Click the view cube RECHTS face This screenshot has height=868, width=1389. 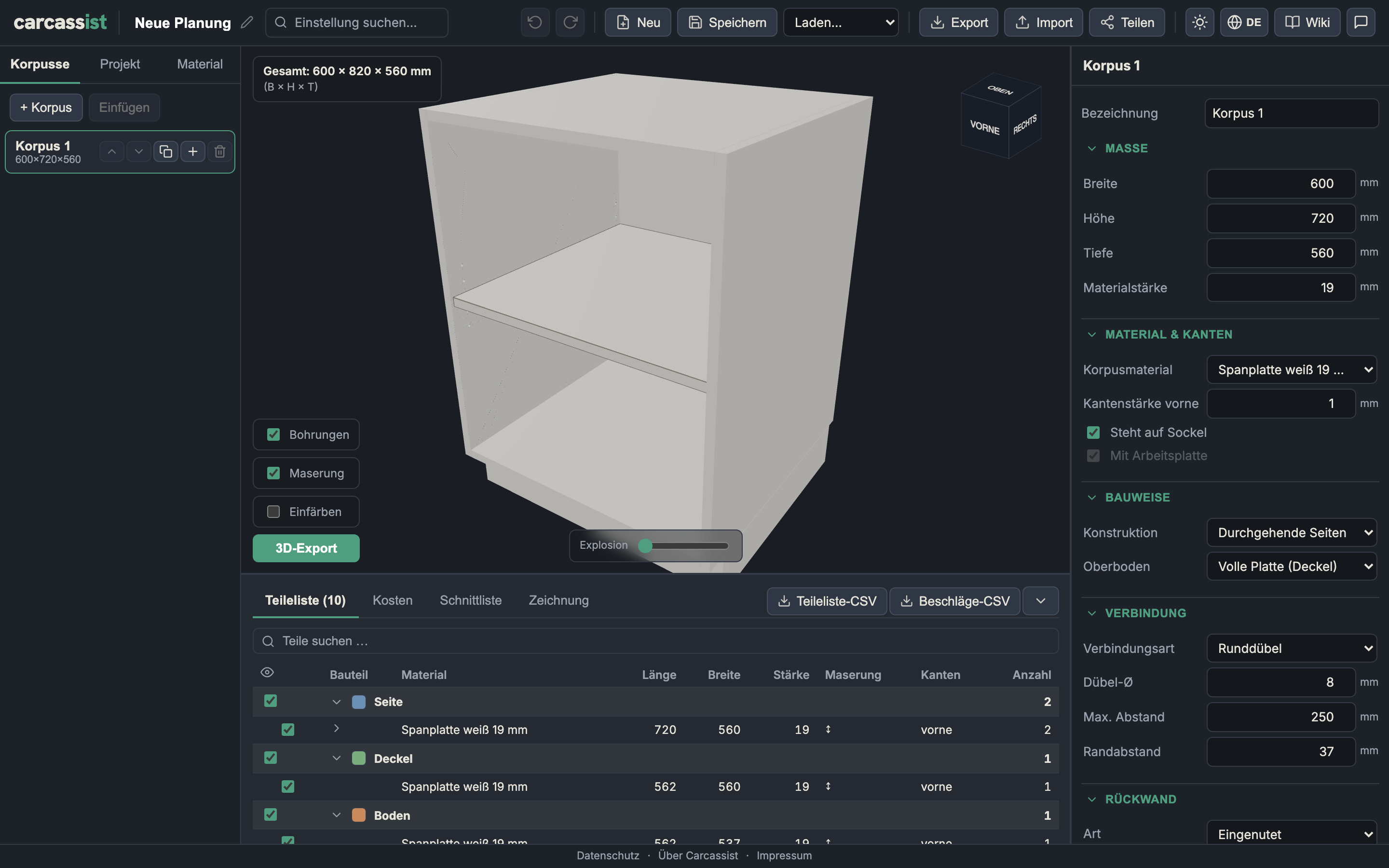click(1024, 124)
